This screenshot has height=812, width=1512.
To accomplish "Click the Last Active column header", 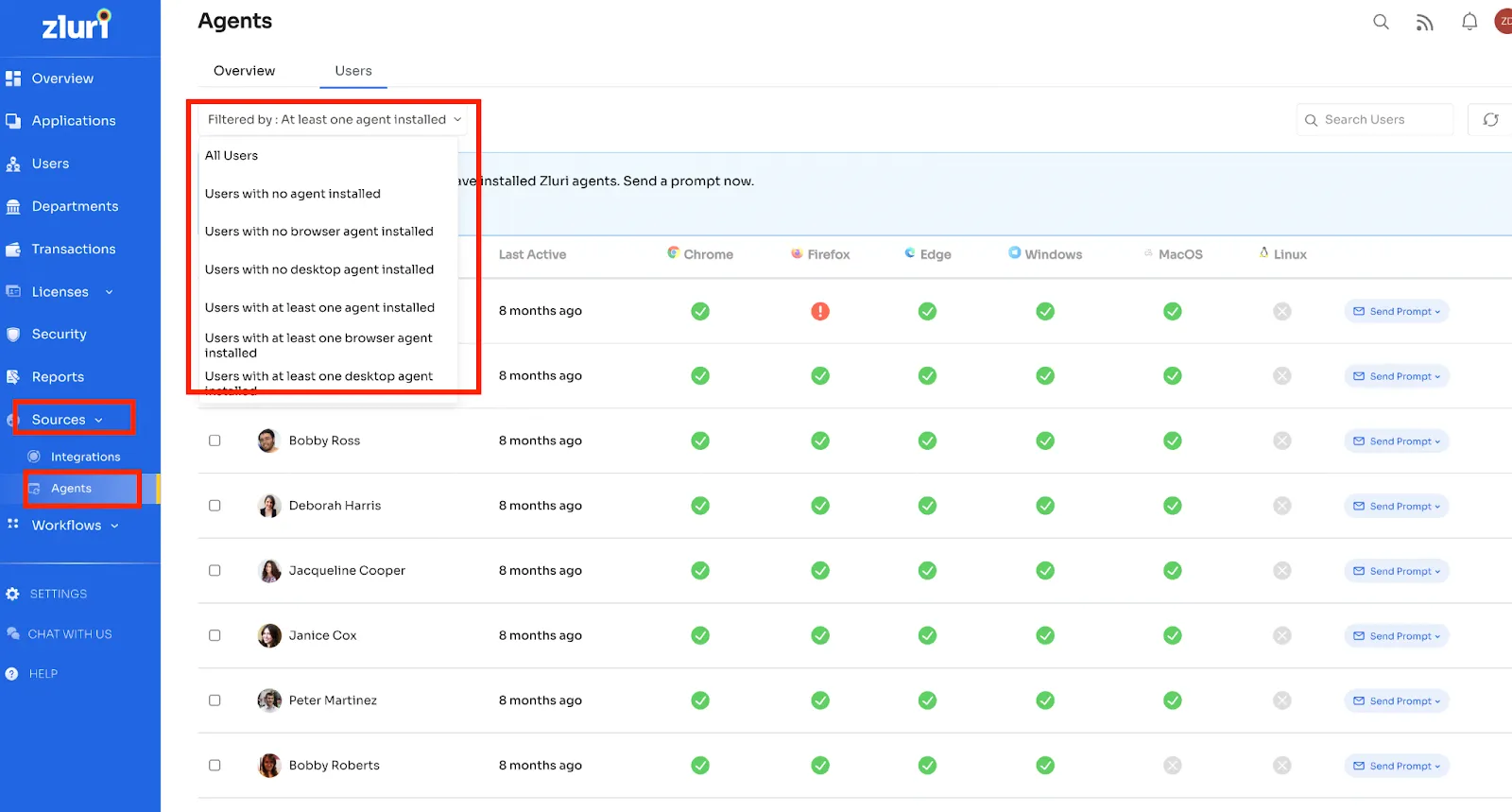I will point(532,254).
